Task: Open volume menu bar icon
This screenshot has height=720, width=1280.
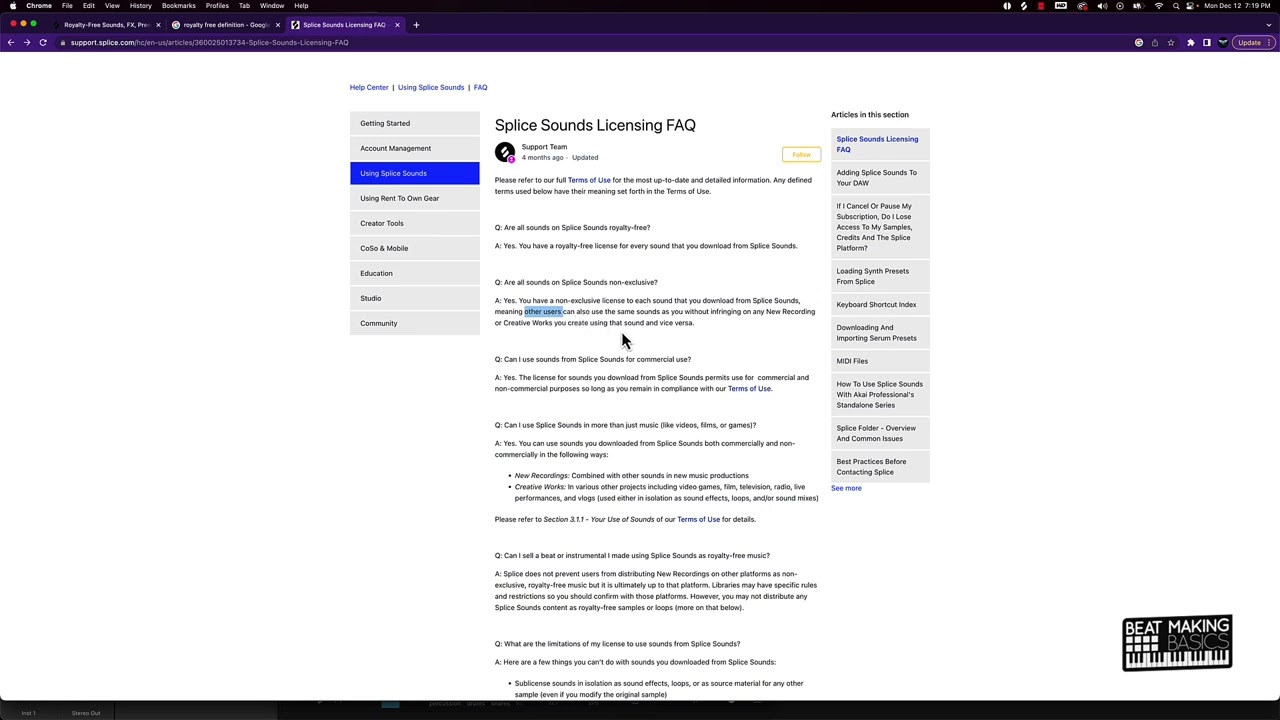Action: click(x=1102, y=6)
